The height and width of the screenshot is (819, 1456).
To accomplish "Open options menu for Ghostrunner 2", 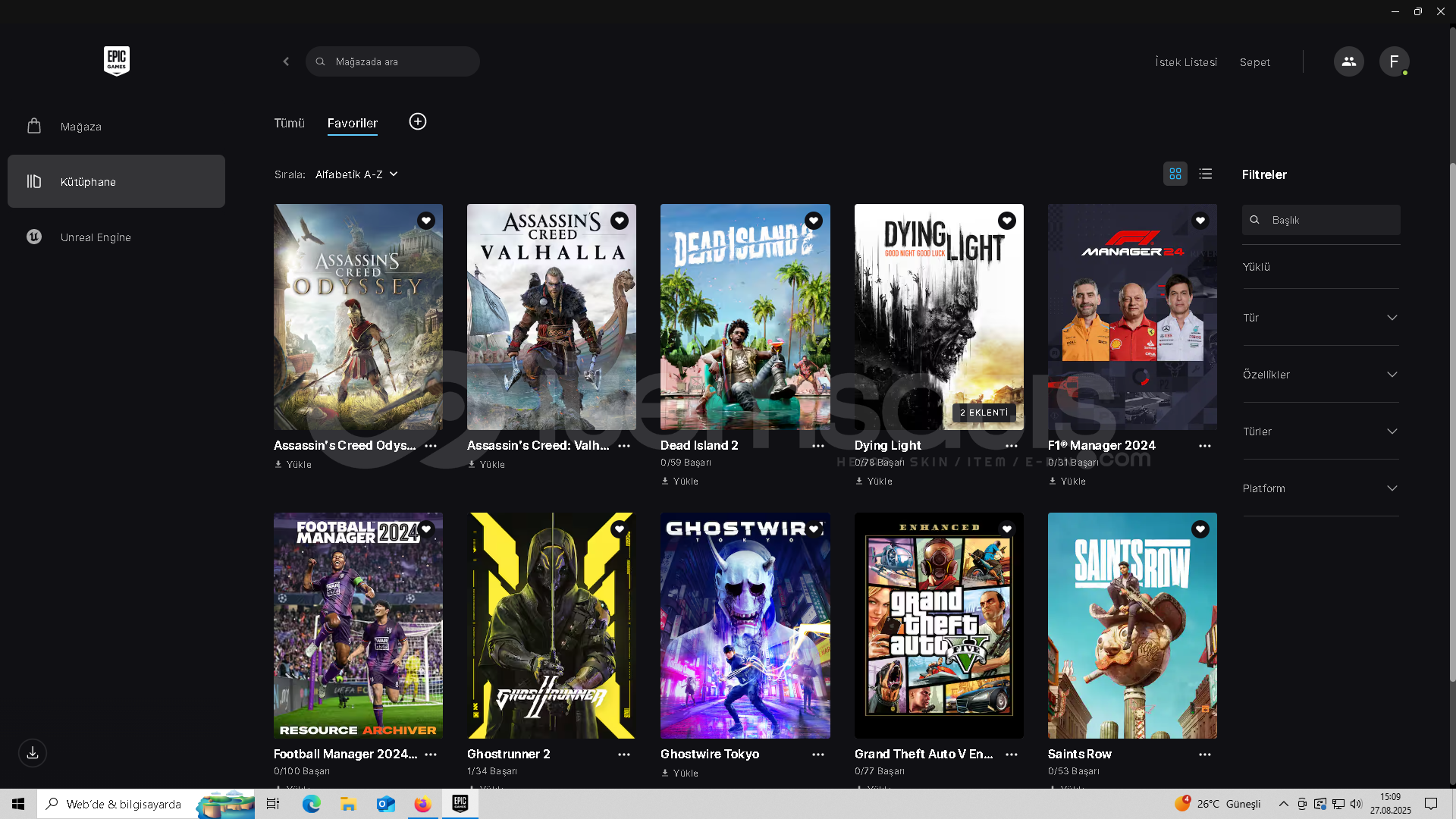I will click(624, 755).
